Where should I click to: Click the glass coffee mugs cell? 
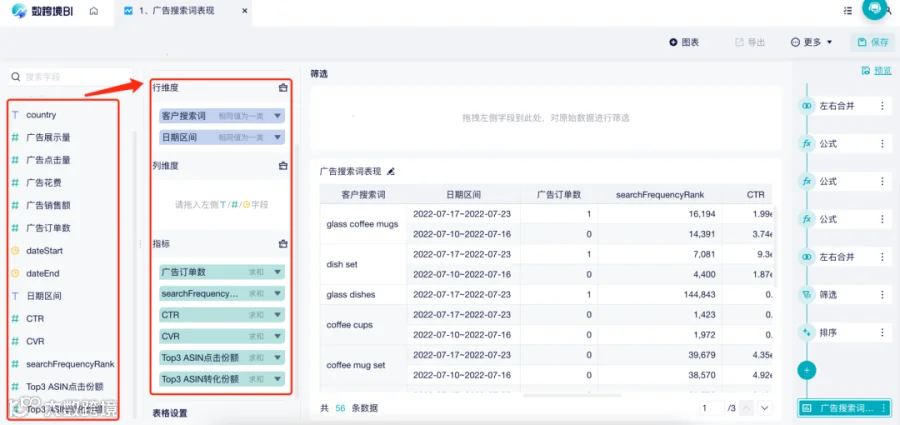coord(363,224)
